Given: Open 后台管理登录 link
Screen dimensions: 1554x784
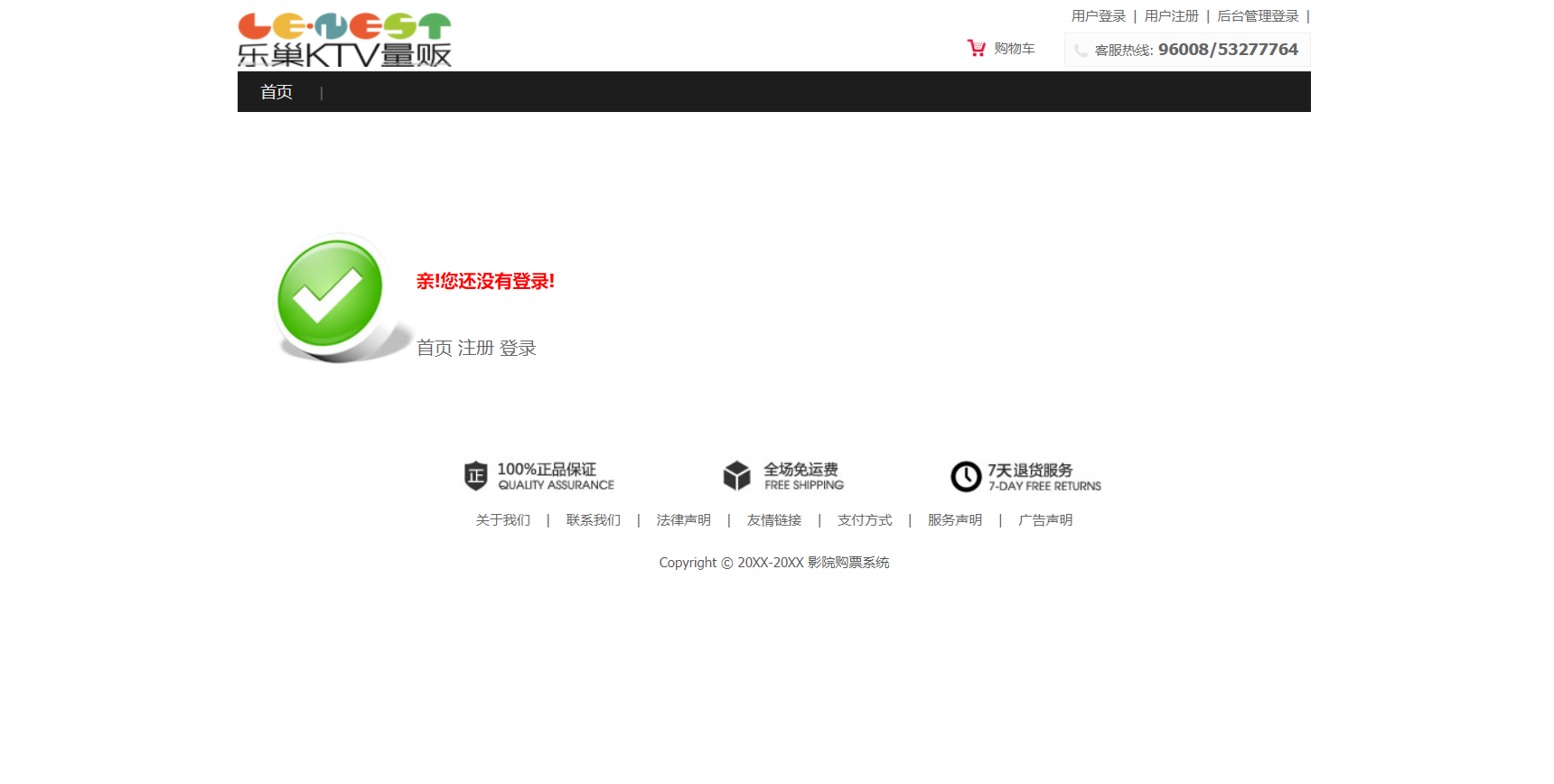Looking at the screenshot, I should point(1258,16).
